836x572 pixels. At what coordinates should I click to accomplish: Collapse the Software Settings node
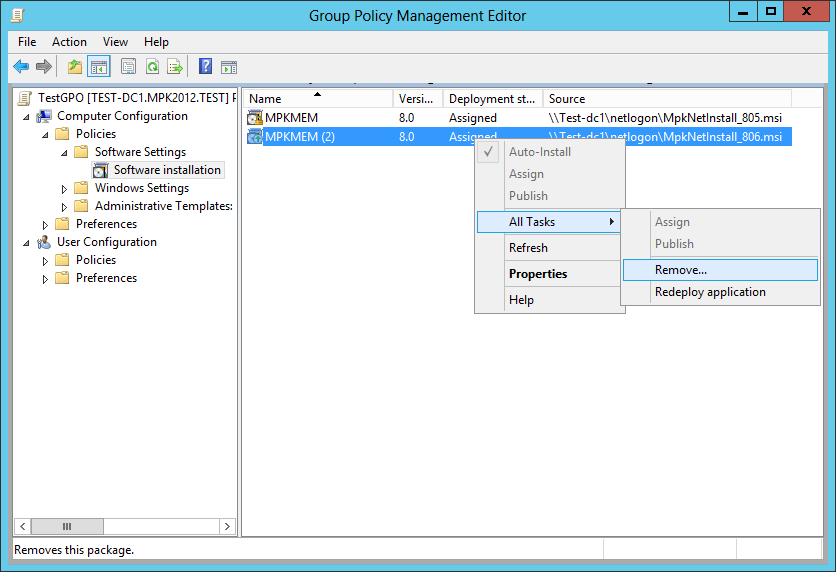pos(65,153)
